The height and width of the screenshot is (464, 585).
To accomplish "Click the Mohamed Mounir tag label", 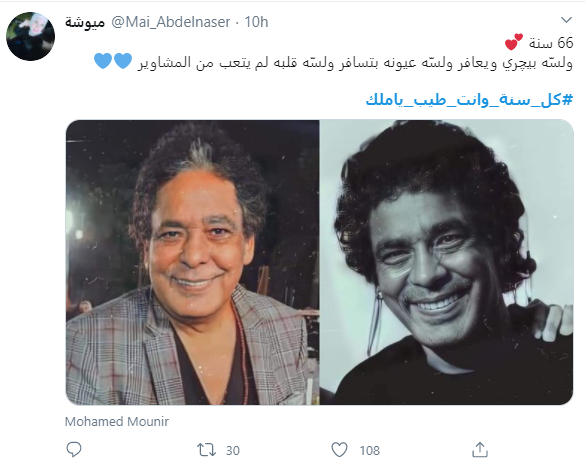I will pos(117,421).
